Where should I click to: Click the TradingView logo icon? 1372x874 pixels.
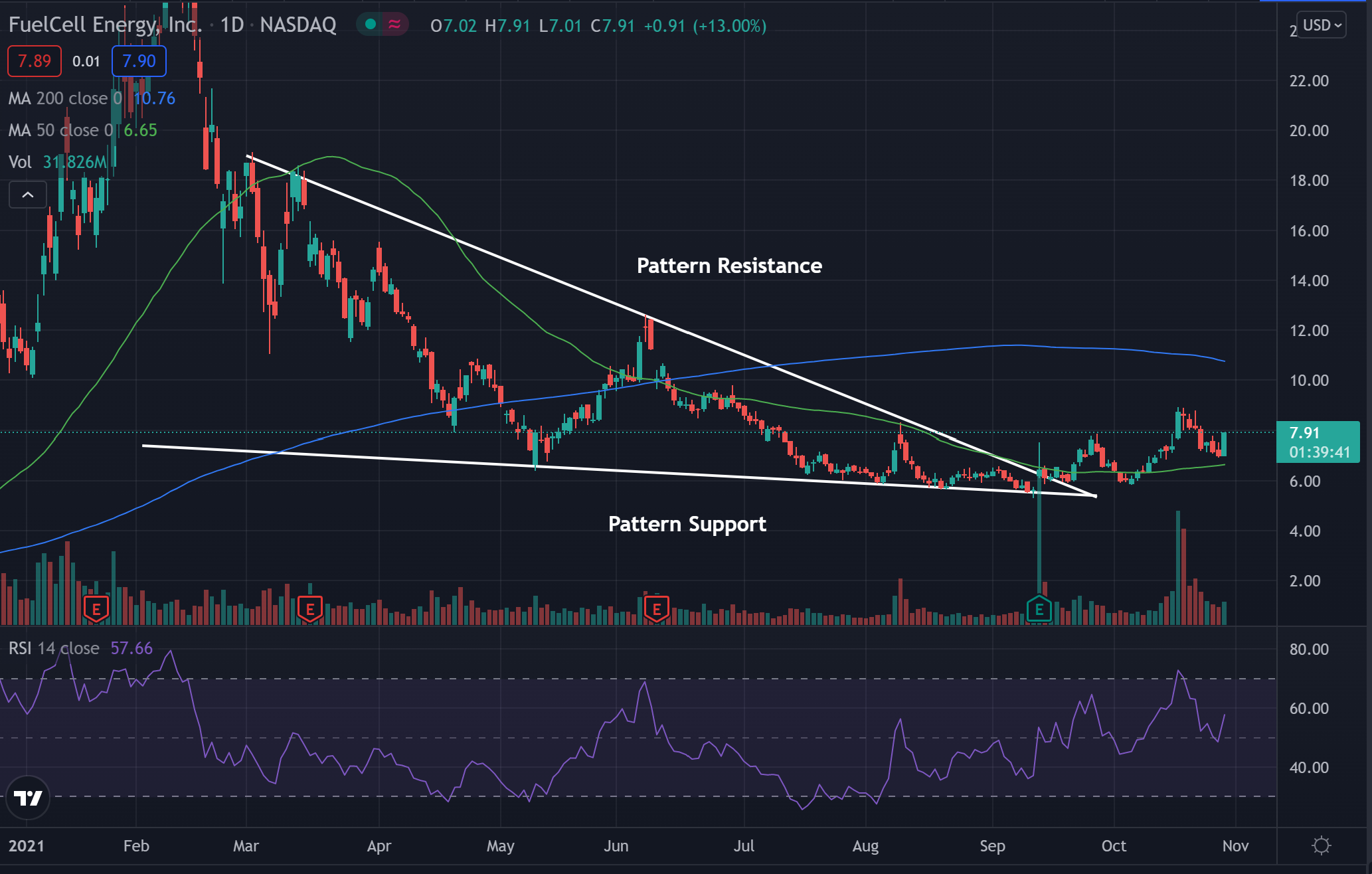(x=28, y=798)
